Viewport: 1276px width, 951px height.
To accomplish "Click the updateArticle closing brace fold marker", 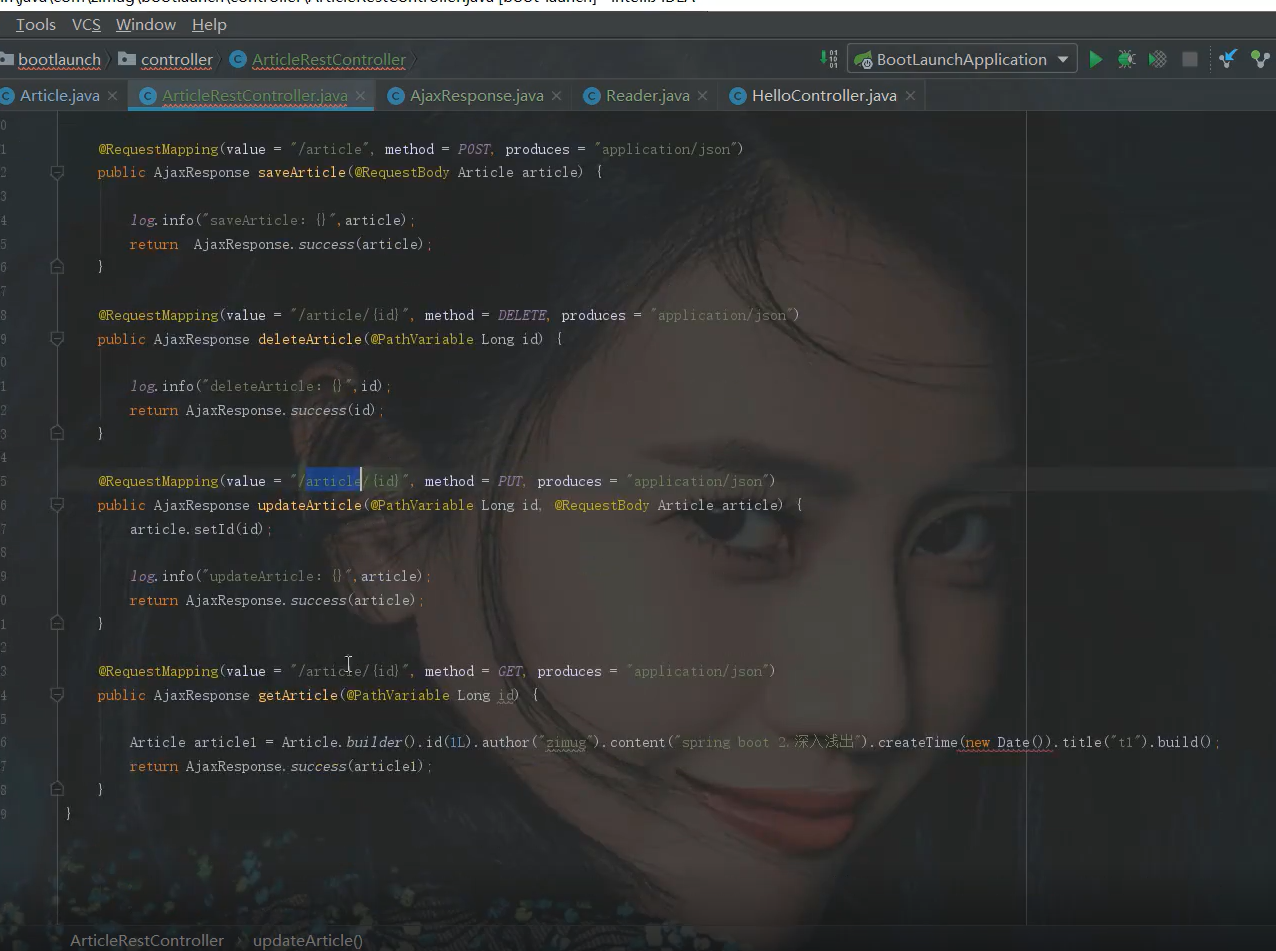I will pos(57,622).
